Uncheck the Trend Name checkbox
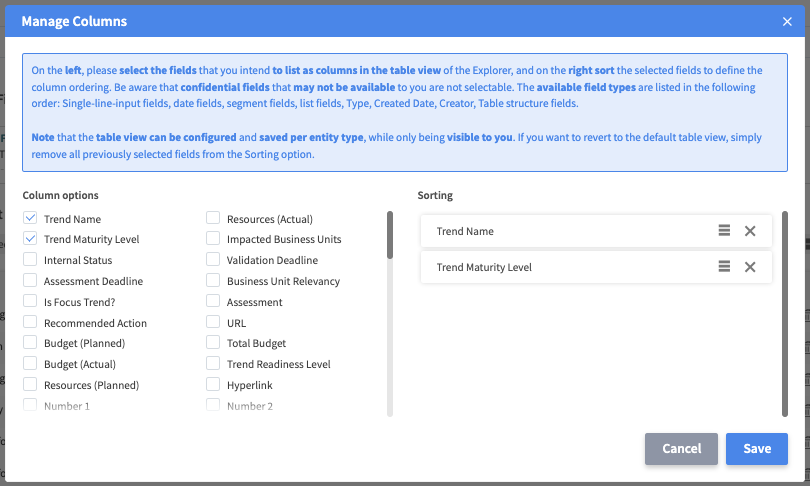The image size is (810, 486). [30, 218]
